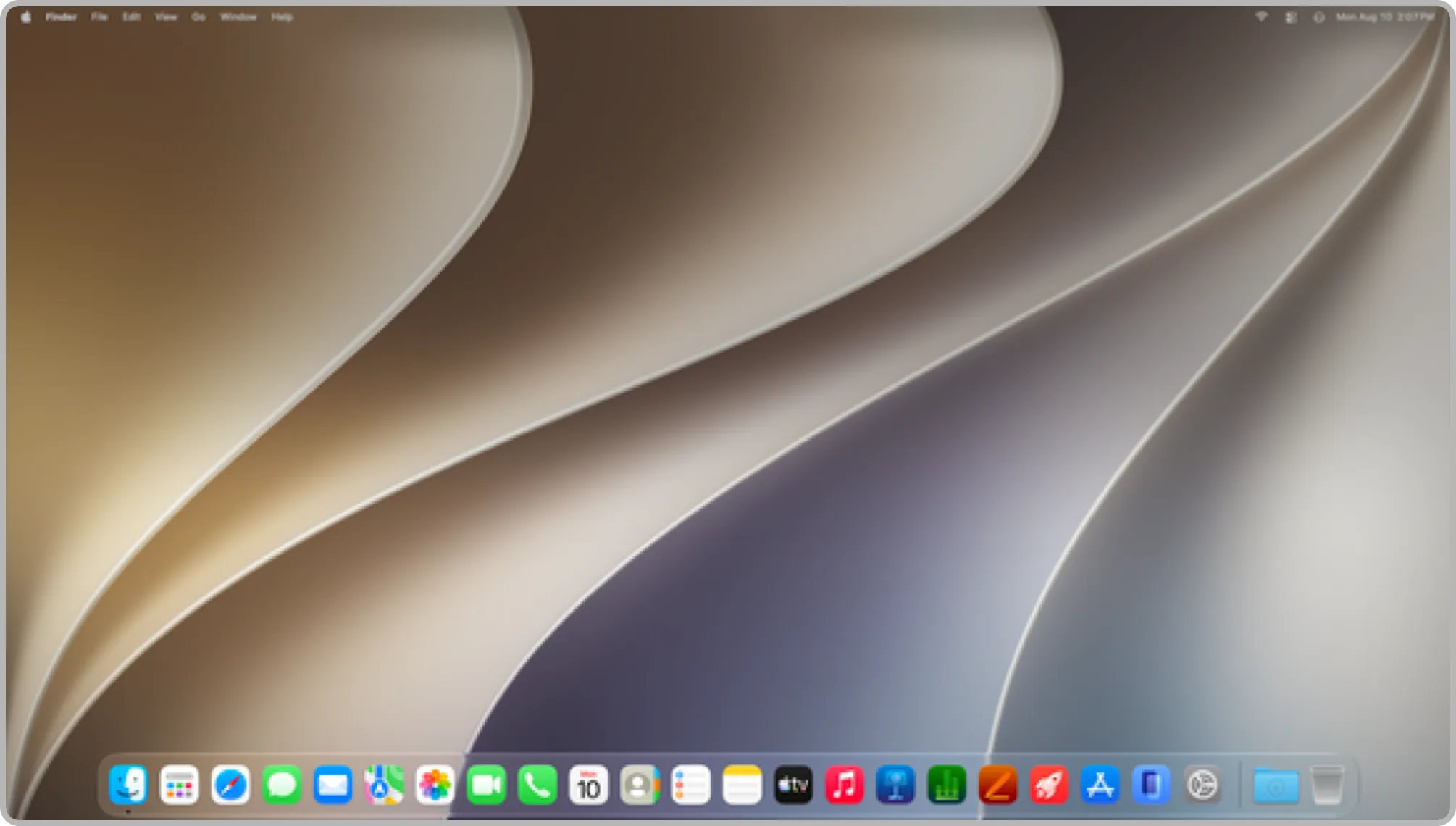Open Control Center from the menu bar
This screenshot has height=826, width=1456.
point(1291,17)
